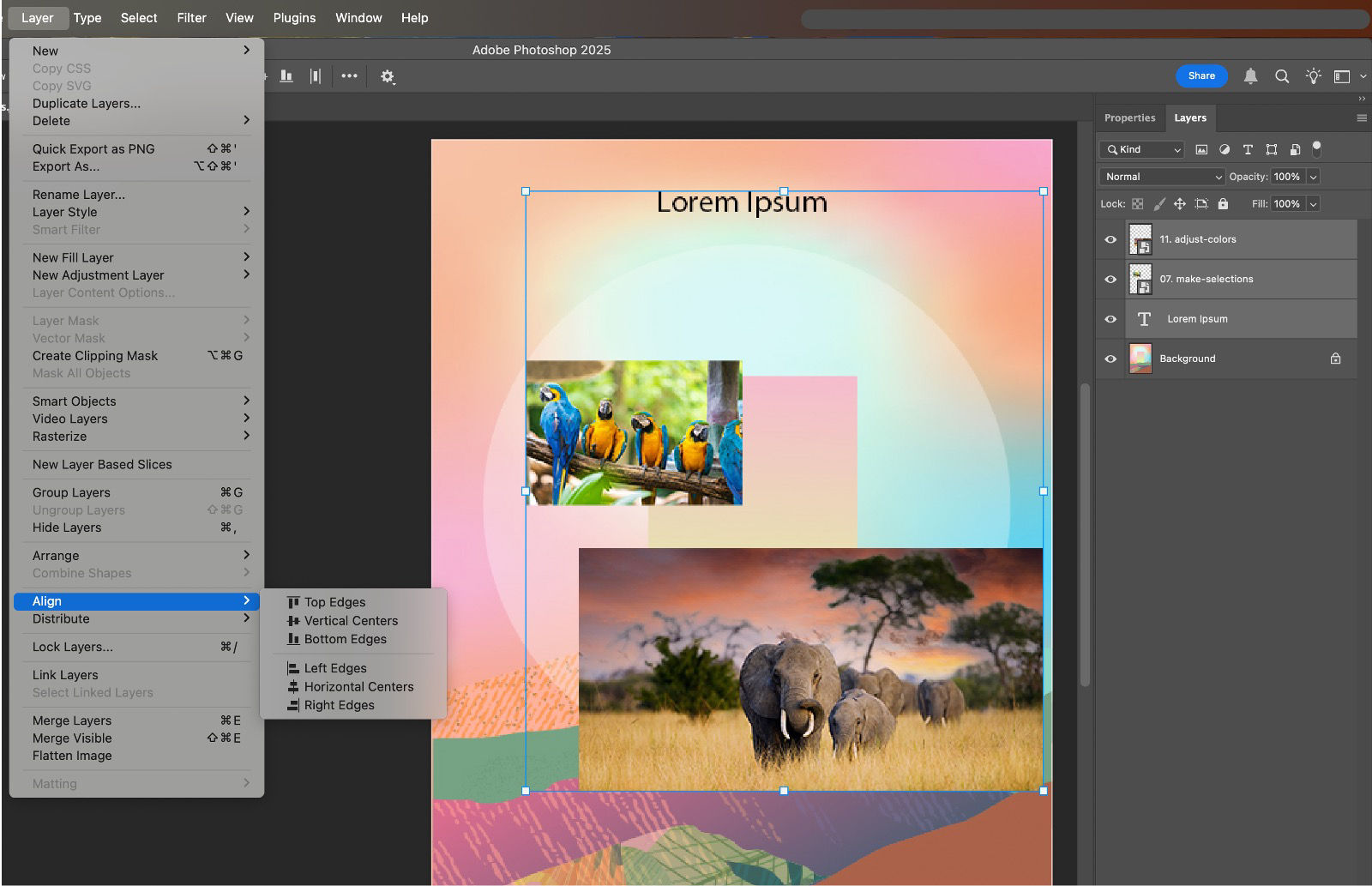Image resolution: width=1372 pixels, height=886 pixels.
Task: Open the search magnifier in the top bar
Action: [x=1282, y=76]
